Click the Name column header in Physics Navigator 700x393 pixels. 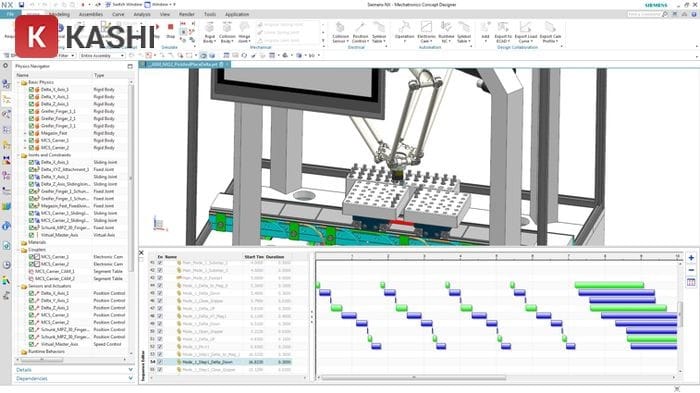[x=22, y=75]
